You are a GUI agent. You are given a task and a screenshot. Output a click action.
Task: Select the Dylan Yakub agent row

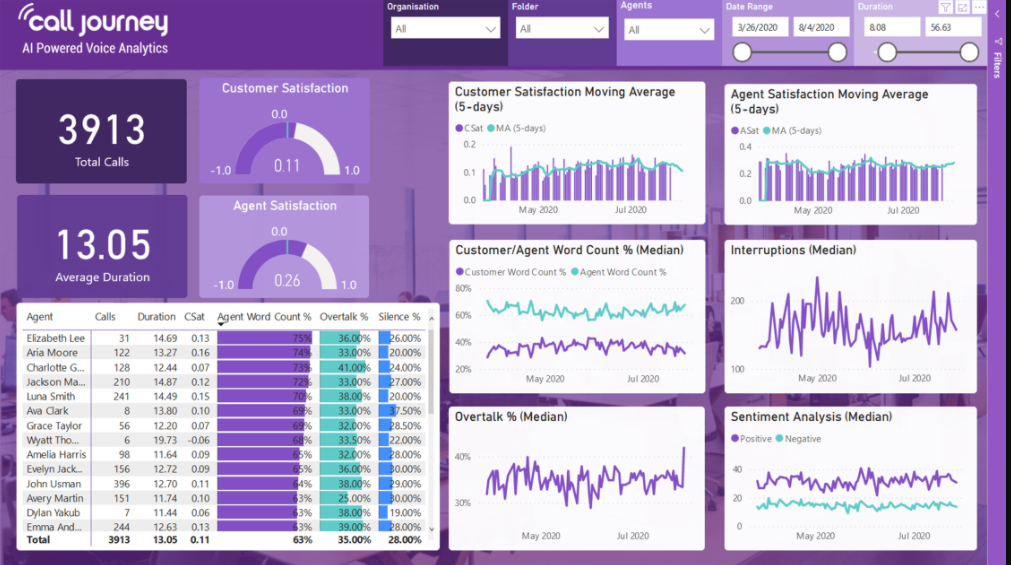point(224,513)
